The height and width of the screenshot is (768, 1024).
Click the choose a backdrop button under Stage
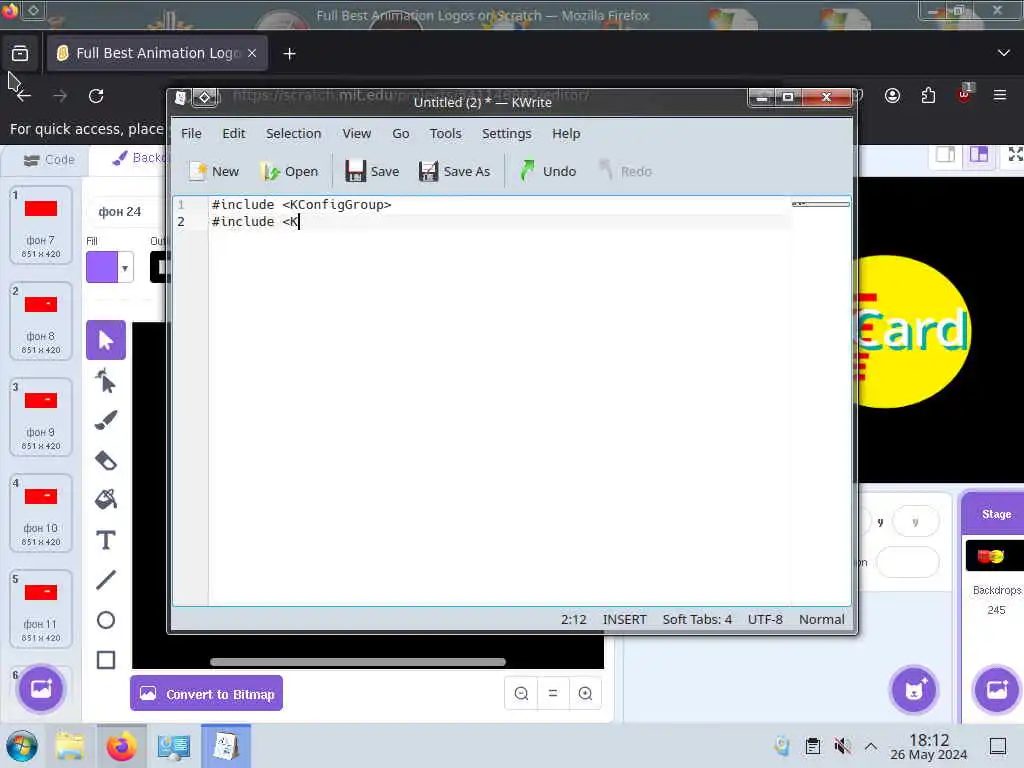point(997,690)
